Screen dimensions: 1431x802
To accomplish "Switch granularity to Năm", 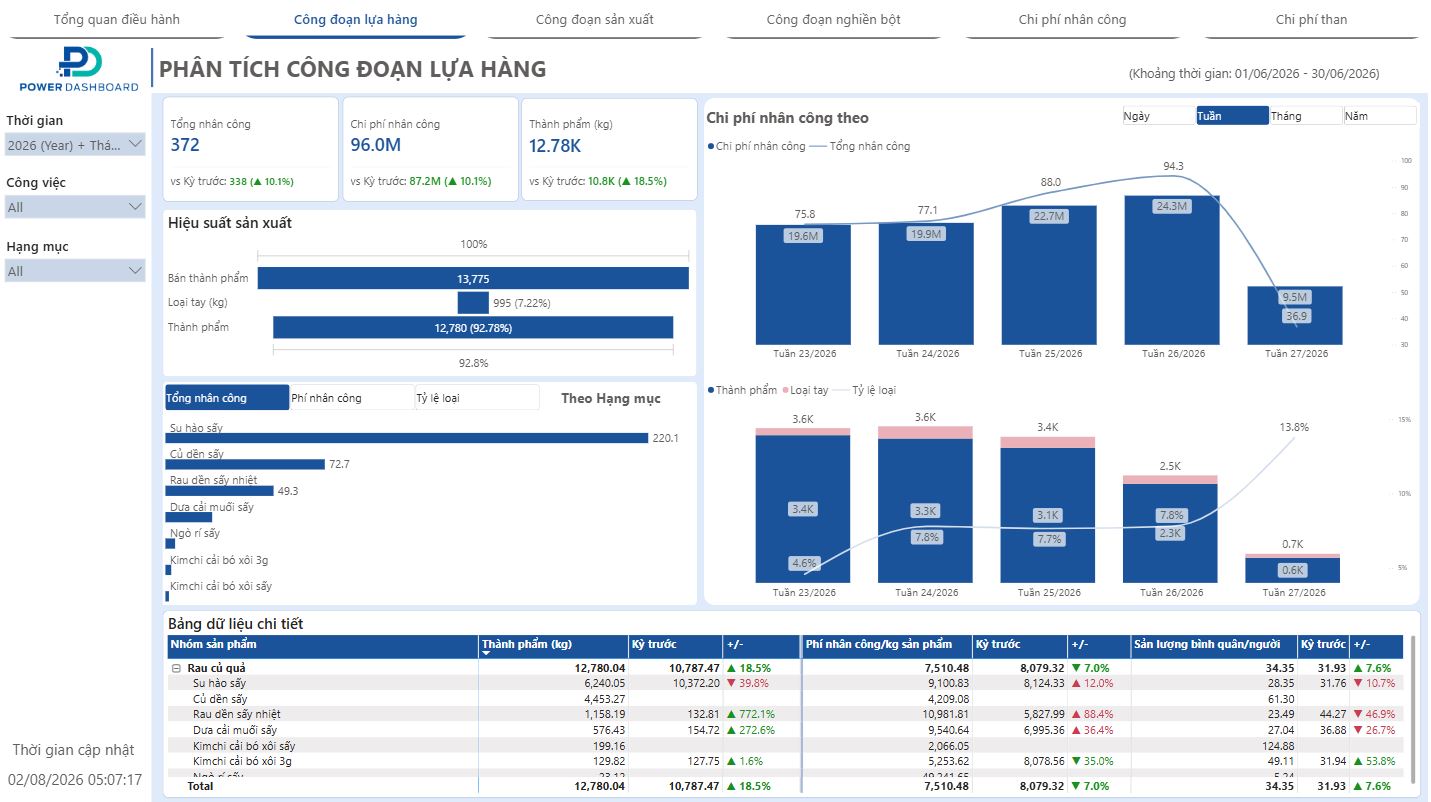I will 1379,116.
